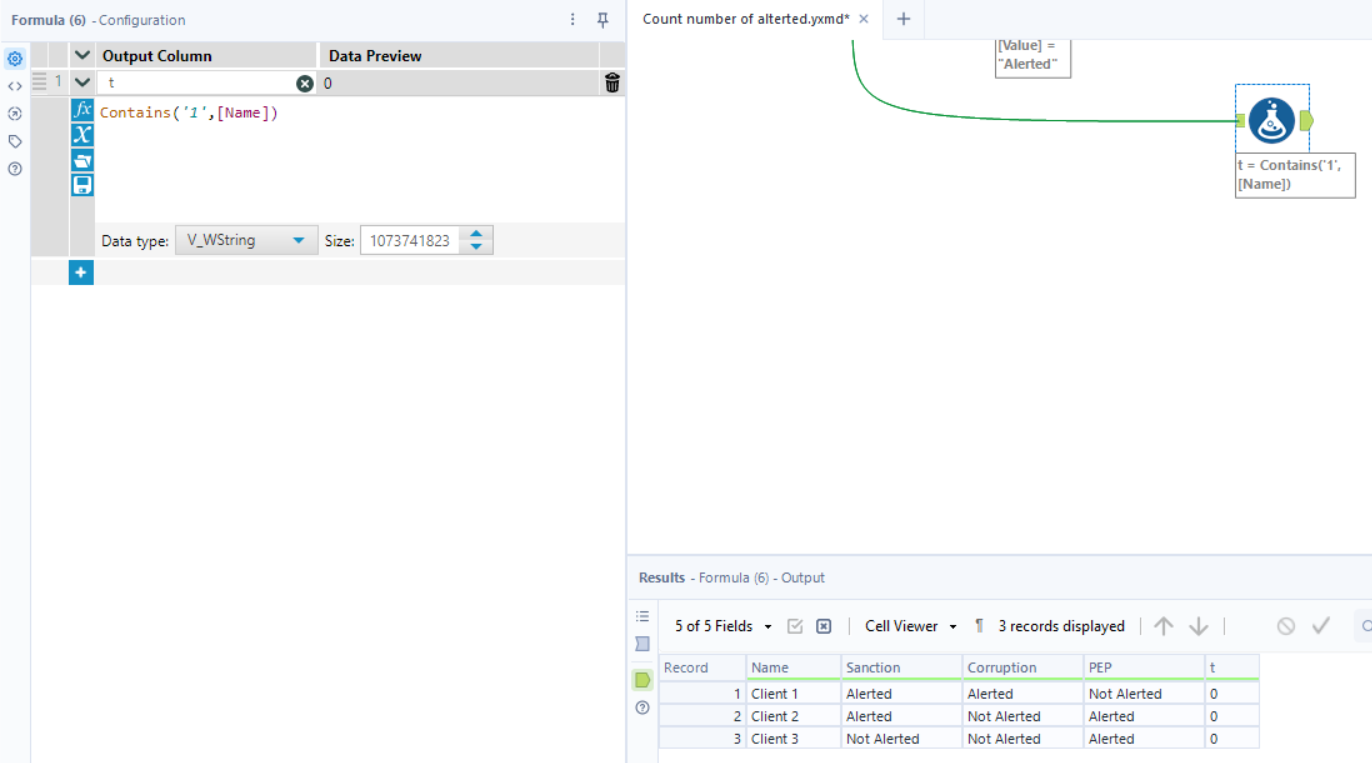
Task: Open the Formula tool help icon
Action: coord(14,167)
